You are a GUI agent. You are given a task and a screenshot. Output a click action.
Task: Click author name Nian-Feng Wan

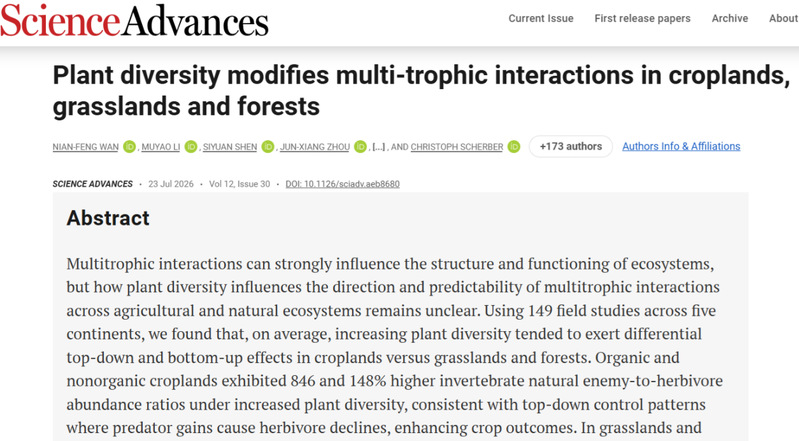pyautogui.click(x=86, y=147)
